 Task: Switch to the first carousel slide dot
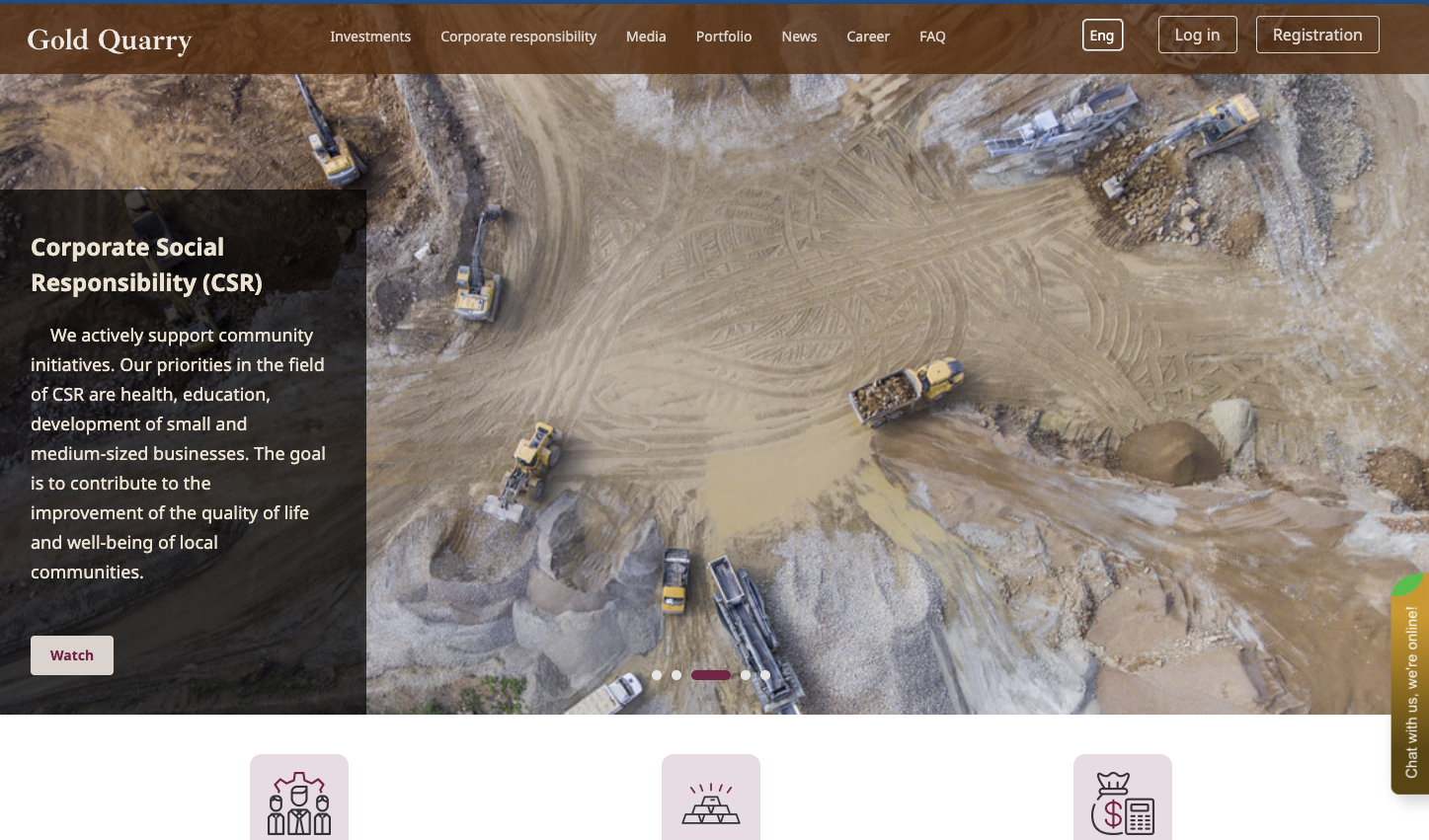click(657, 675)
